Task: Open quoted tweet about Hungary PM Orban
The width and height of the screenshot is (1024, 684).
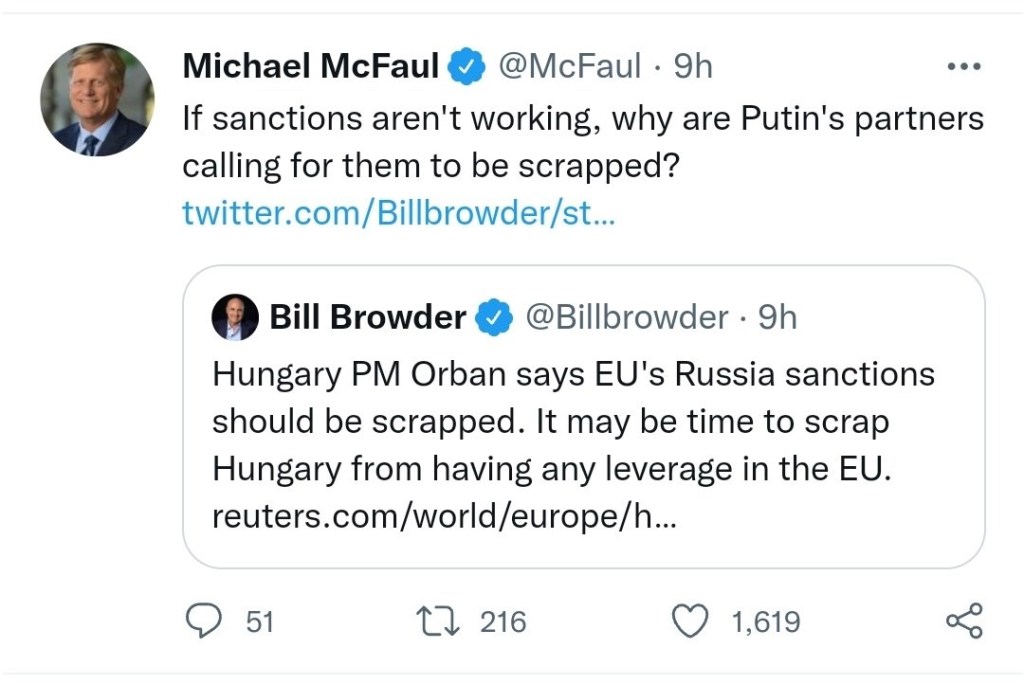Action: (583, 445)
